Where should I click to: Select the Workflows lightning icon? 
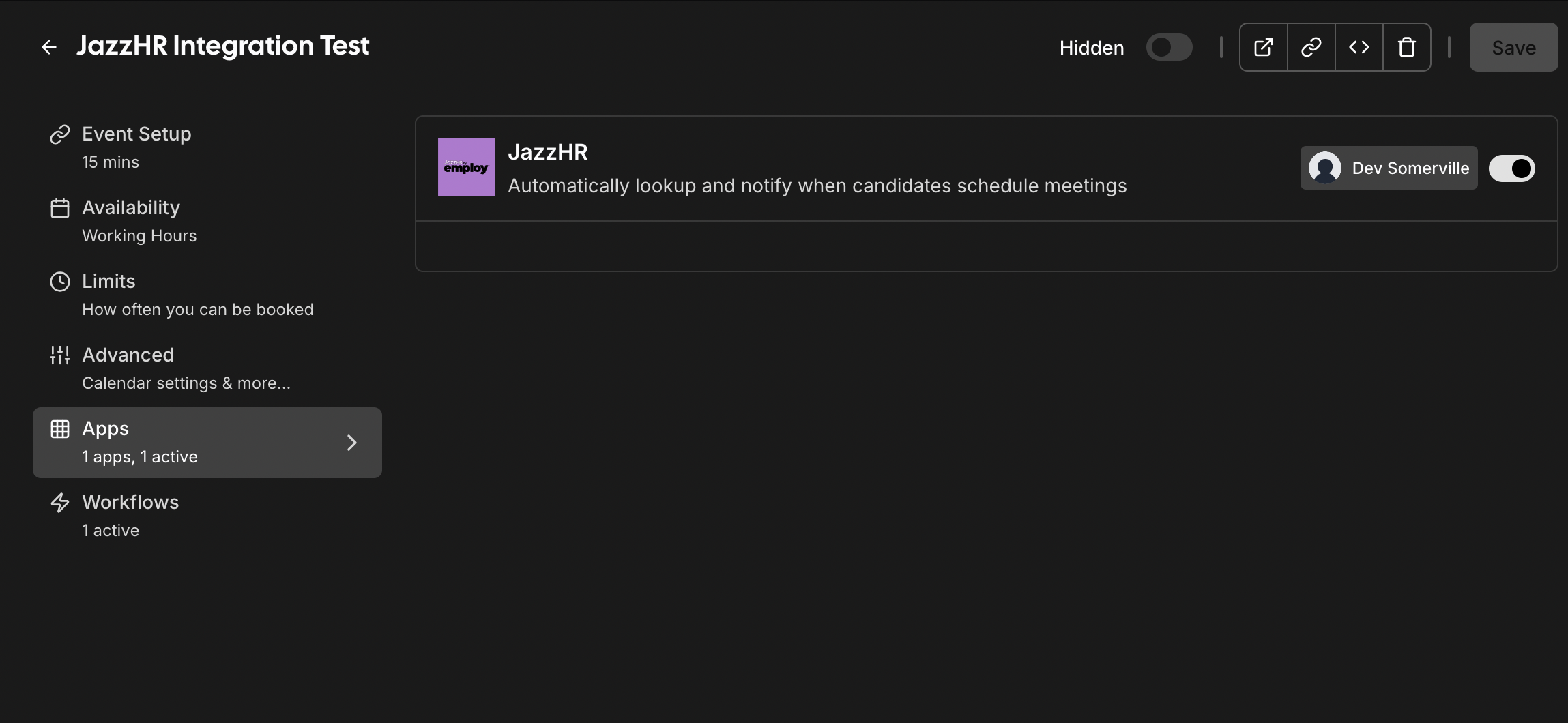pyautogui.click(x=59, y=503)
